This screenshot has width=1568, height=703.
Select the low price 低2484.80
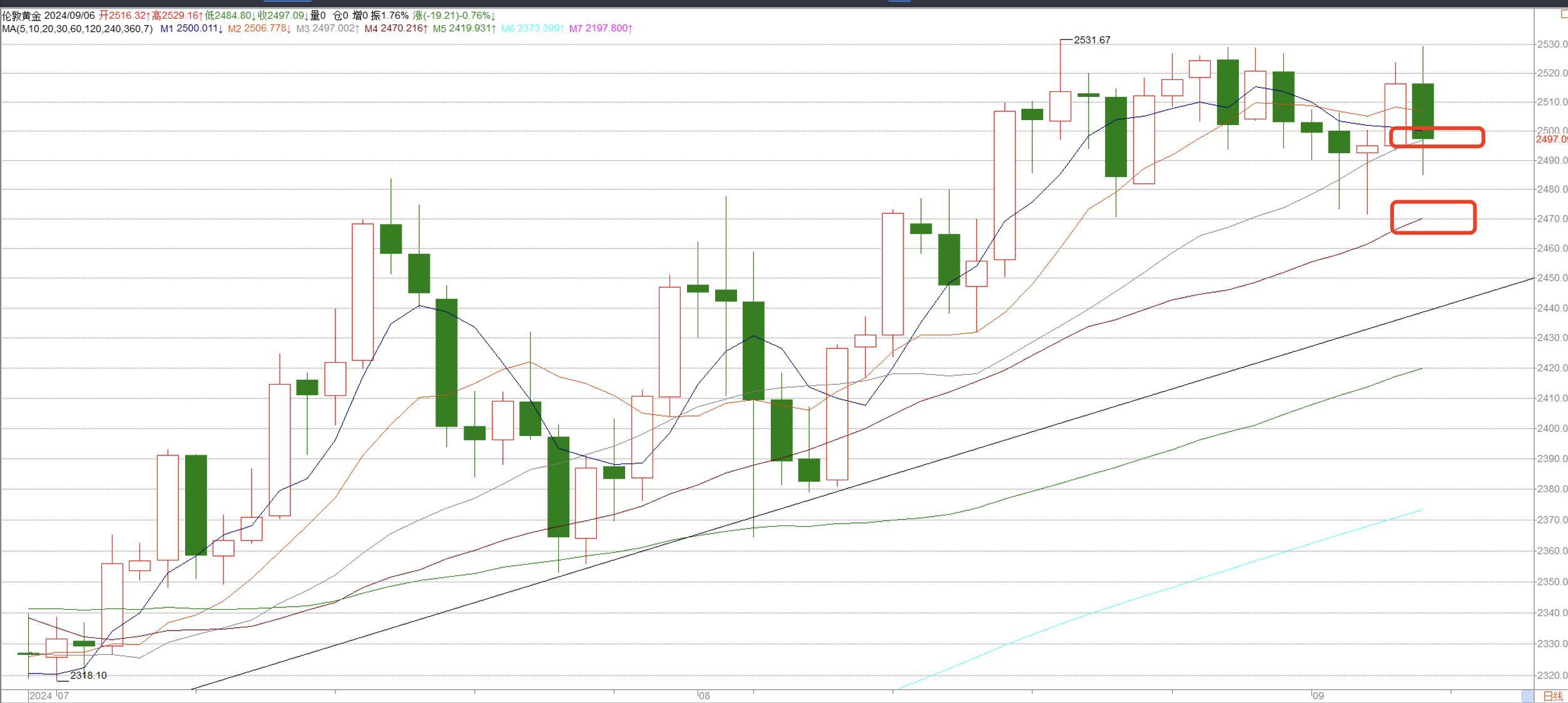point(230,16)
